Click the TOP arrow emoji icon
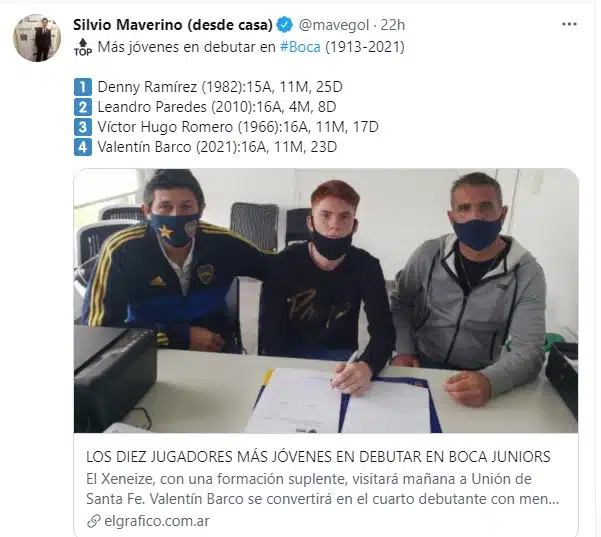This screenshot has height=537, width=601. click(83, 48)
